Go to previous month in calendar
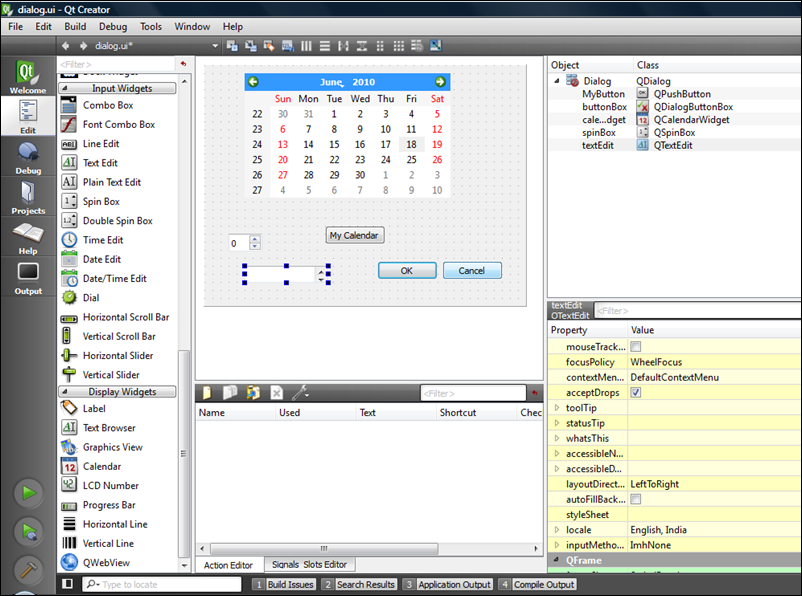 pyautogui.click(x=254, y=82)
